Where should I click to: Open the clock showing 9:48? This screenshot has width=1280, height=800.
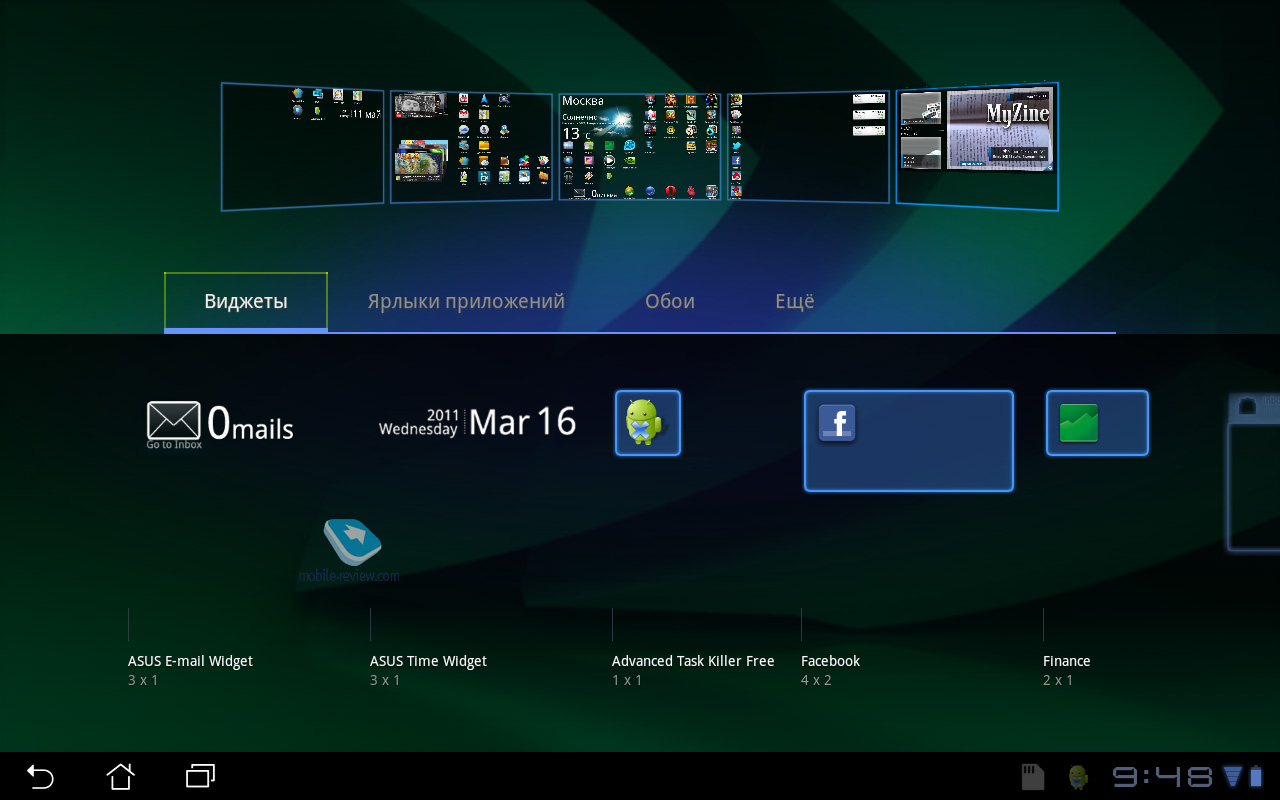pyautogui.click(x=1163, y=777)
